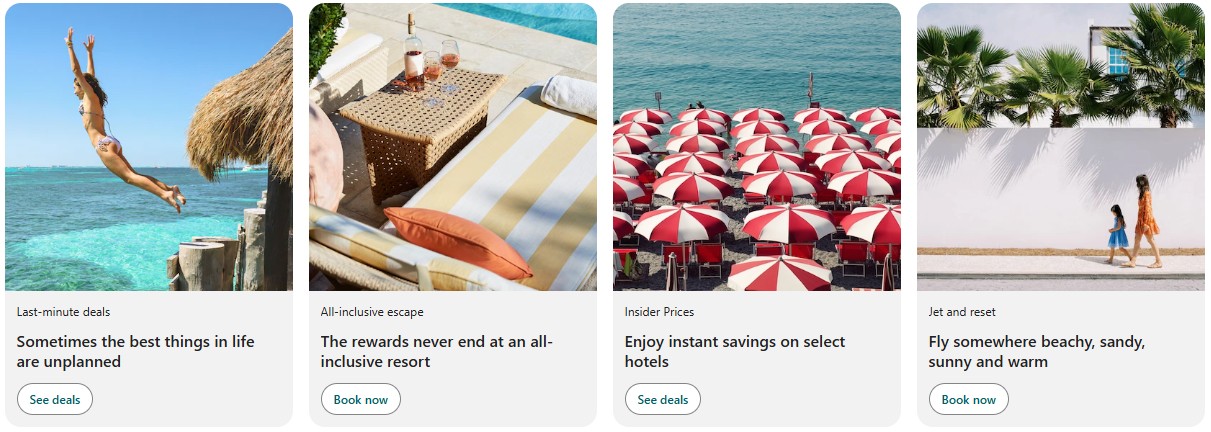Screen dimensions: 1211x432
Task: Click 'Sometimes the best things in life are unplanned' heading
Action: coord(136,351)
